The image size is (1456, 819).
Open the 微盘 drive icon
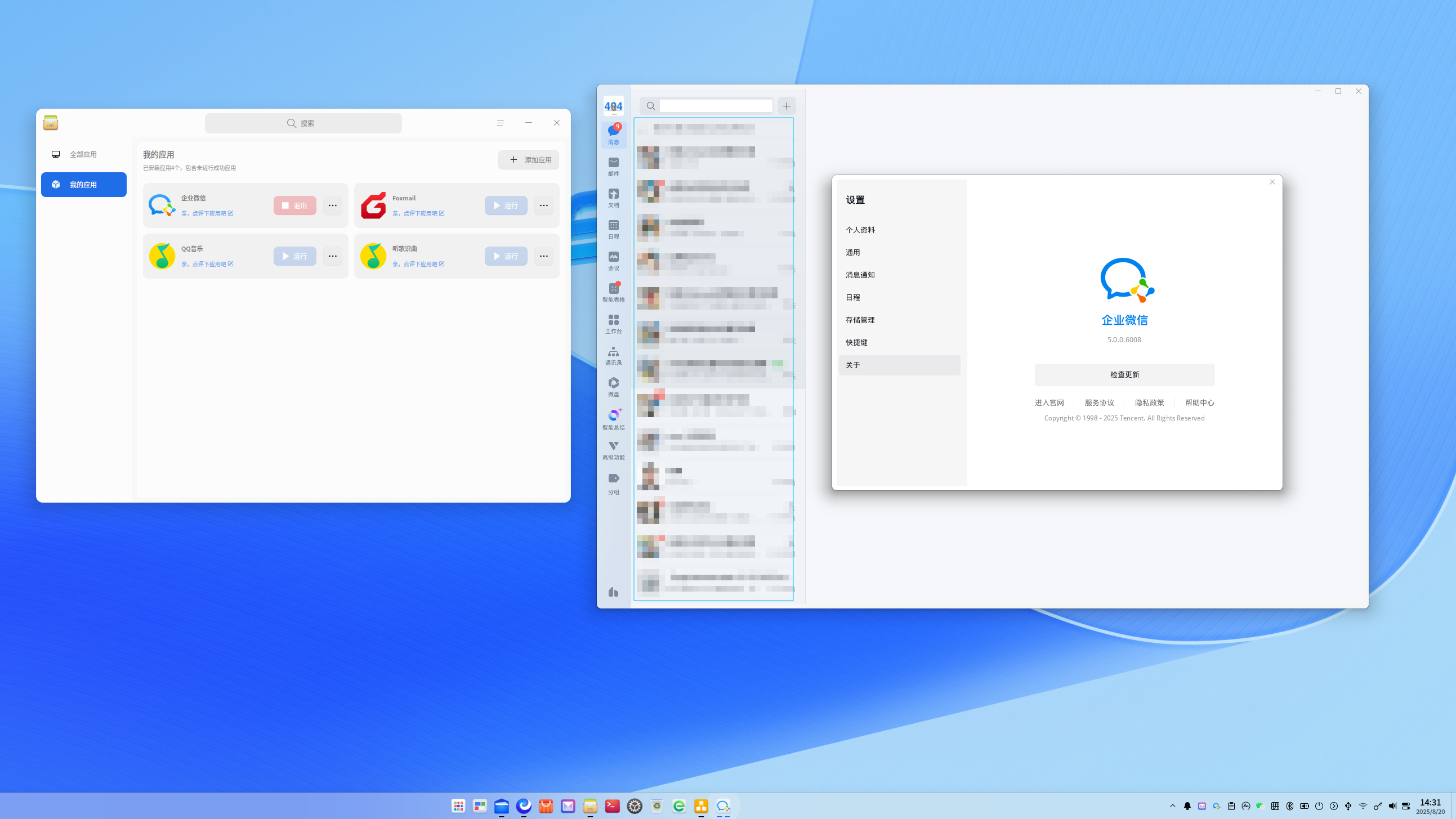[x=613, y=388]
